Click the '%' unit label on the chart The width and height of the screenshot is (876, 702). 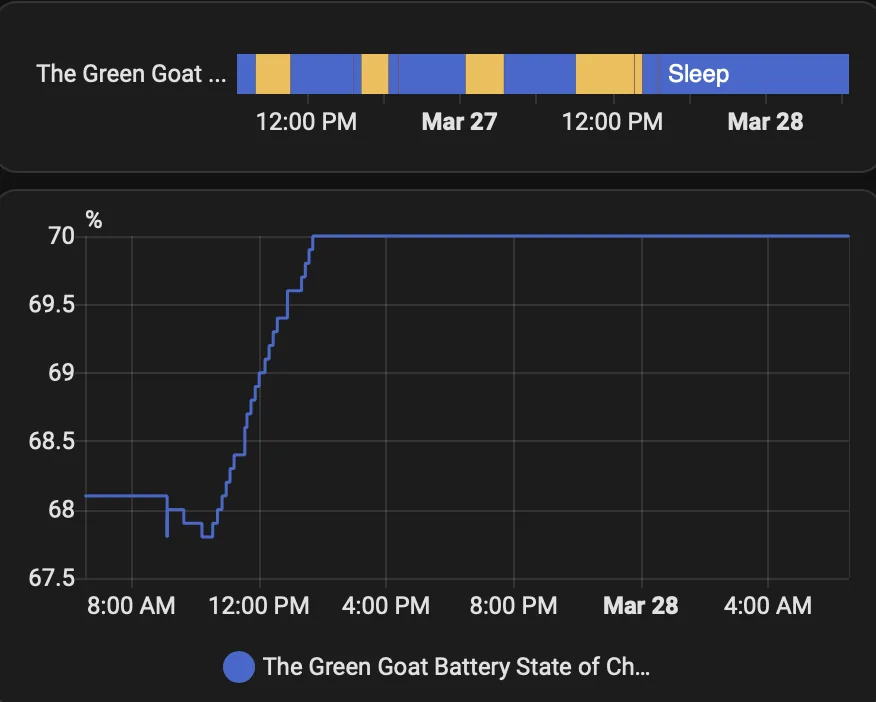(x=94, y=220)
